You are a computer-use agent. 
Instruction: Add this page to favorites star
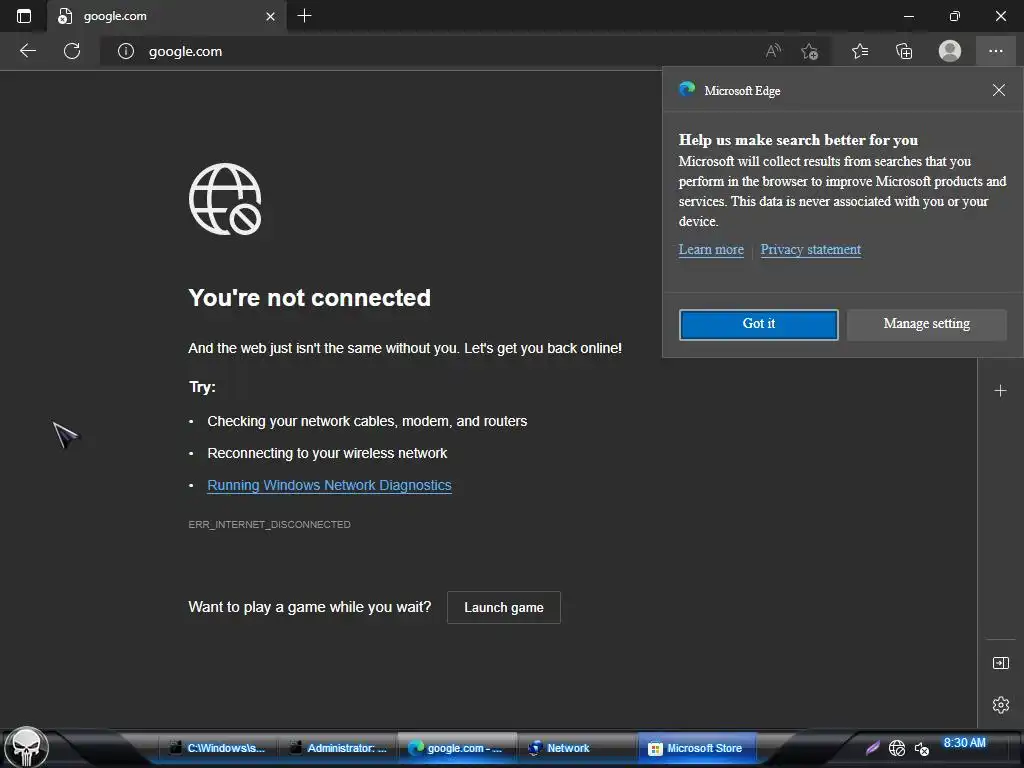(x=810, y=51)
